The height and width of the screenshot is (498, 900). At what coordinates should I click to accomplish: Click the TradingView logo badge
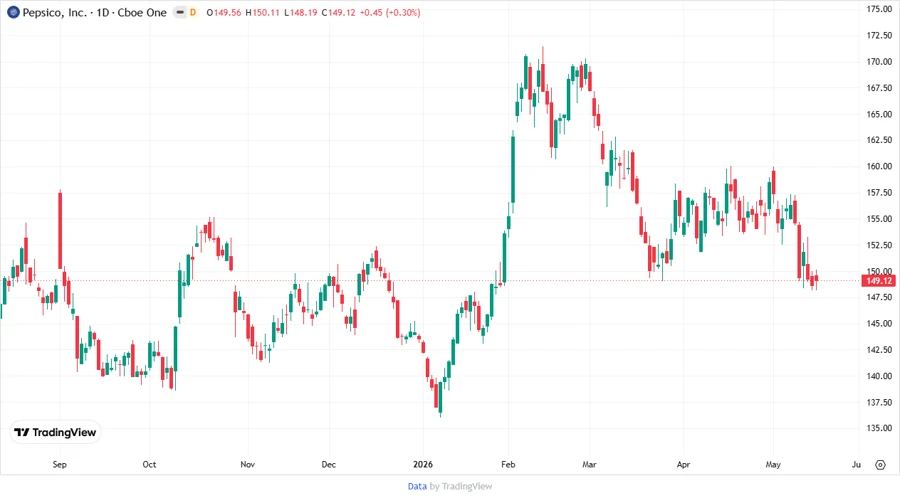pyautogui.click(x=56, y=432)
